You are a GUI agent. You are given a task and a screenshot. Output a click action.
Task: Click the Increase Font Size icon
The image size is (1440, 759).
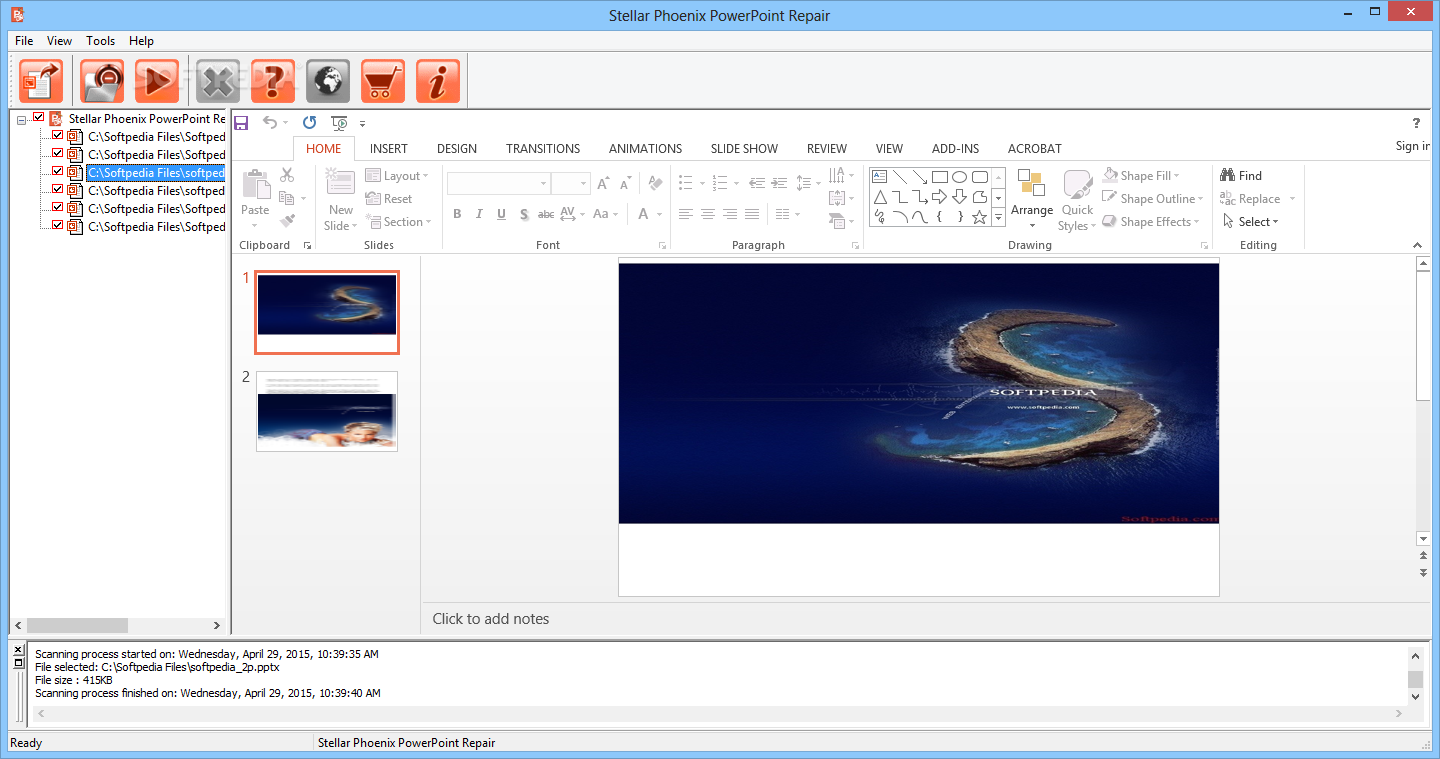pos(603,184)
